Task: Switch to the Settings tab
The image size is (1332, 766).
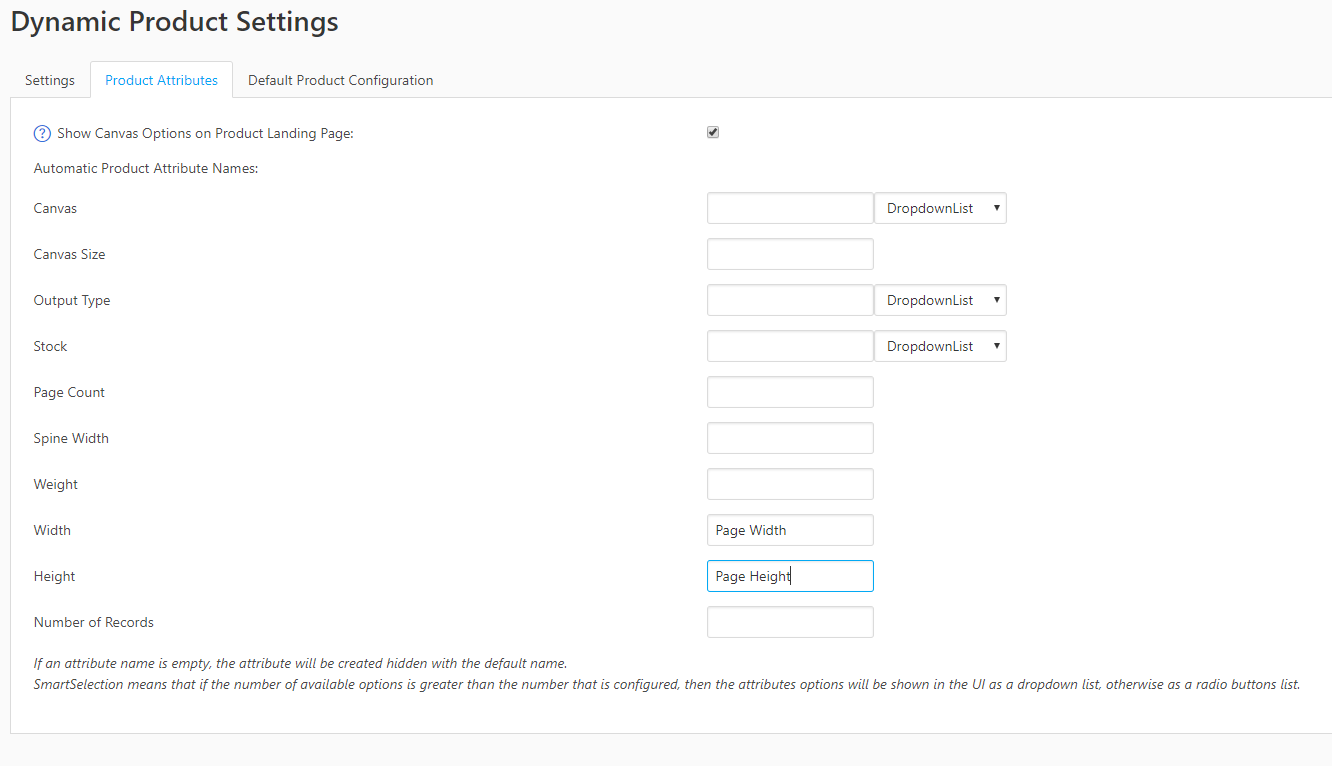Action: 50,80
